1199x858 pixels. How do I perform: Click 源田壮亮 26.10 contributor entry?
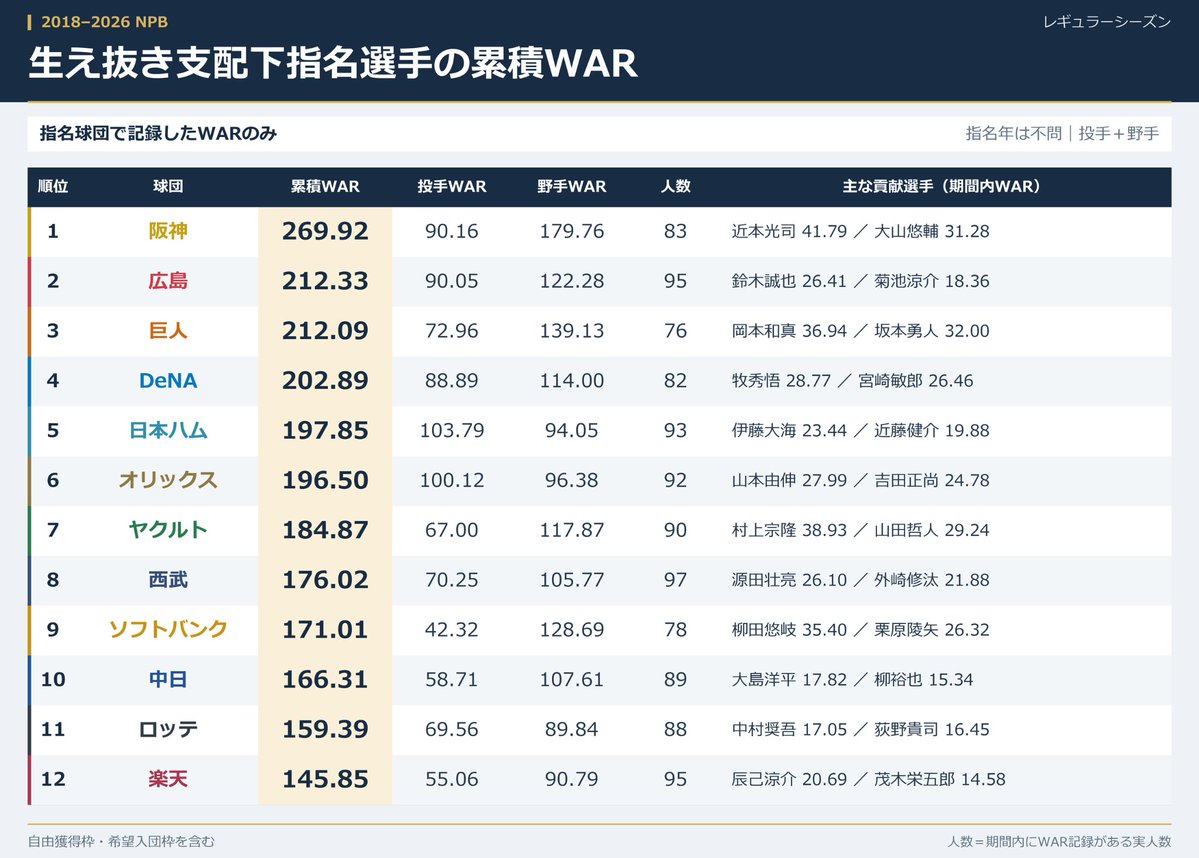(789, 580)
